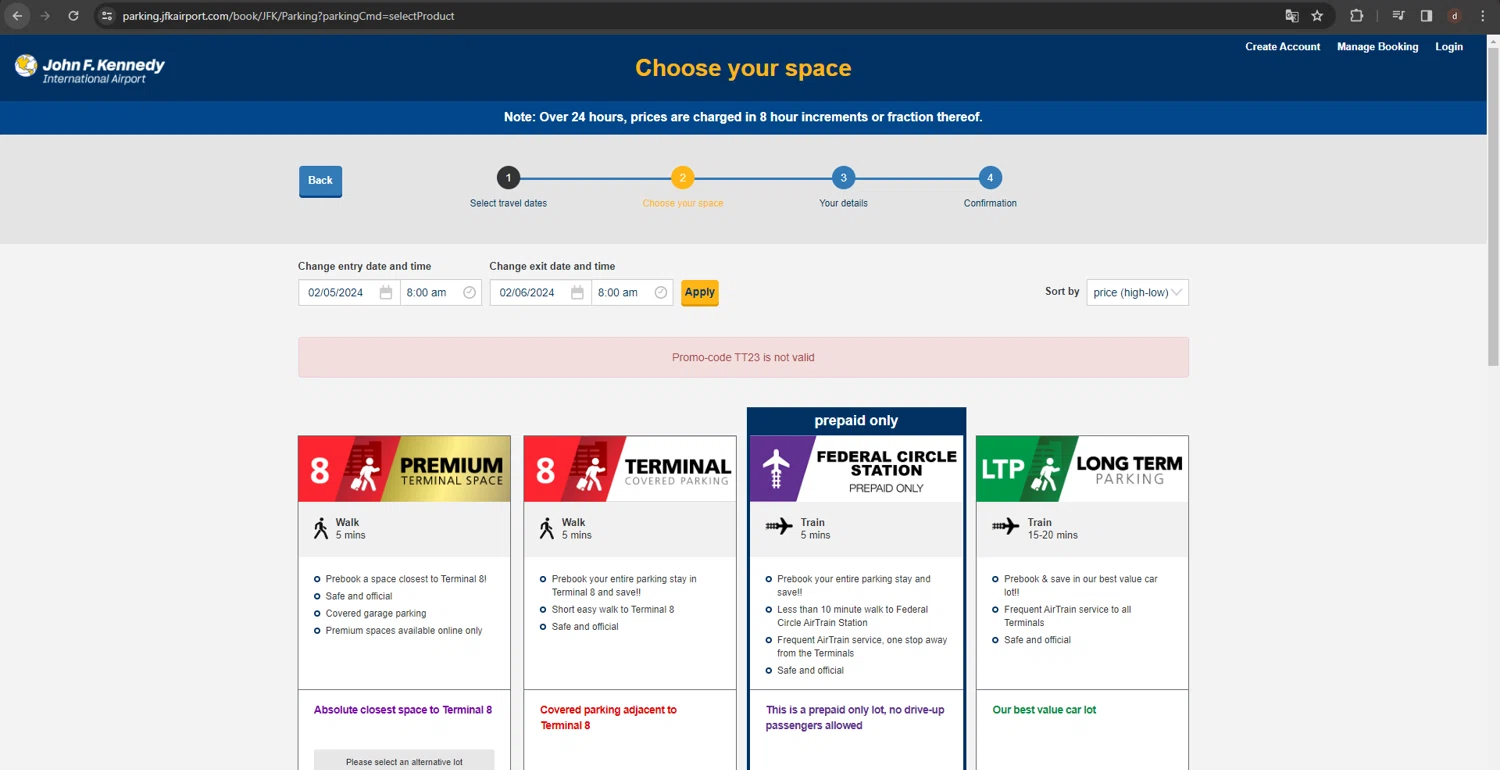Select step 2 Choose your space
The width and height of the screenshot is (1500, 770).
point(682,178)
